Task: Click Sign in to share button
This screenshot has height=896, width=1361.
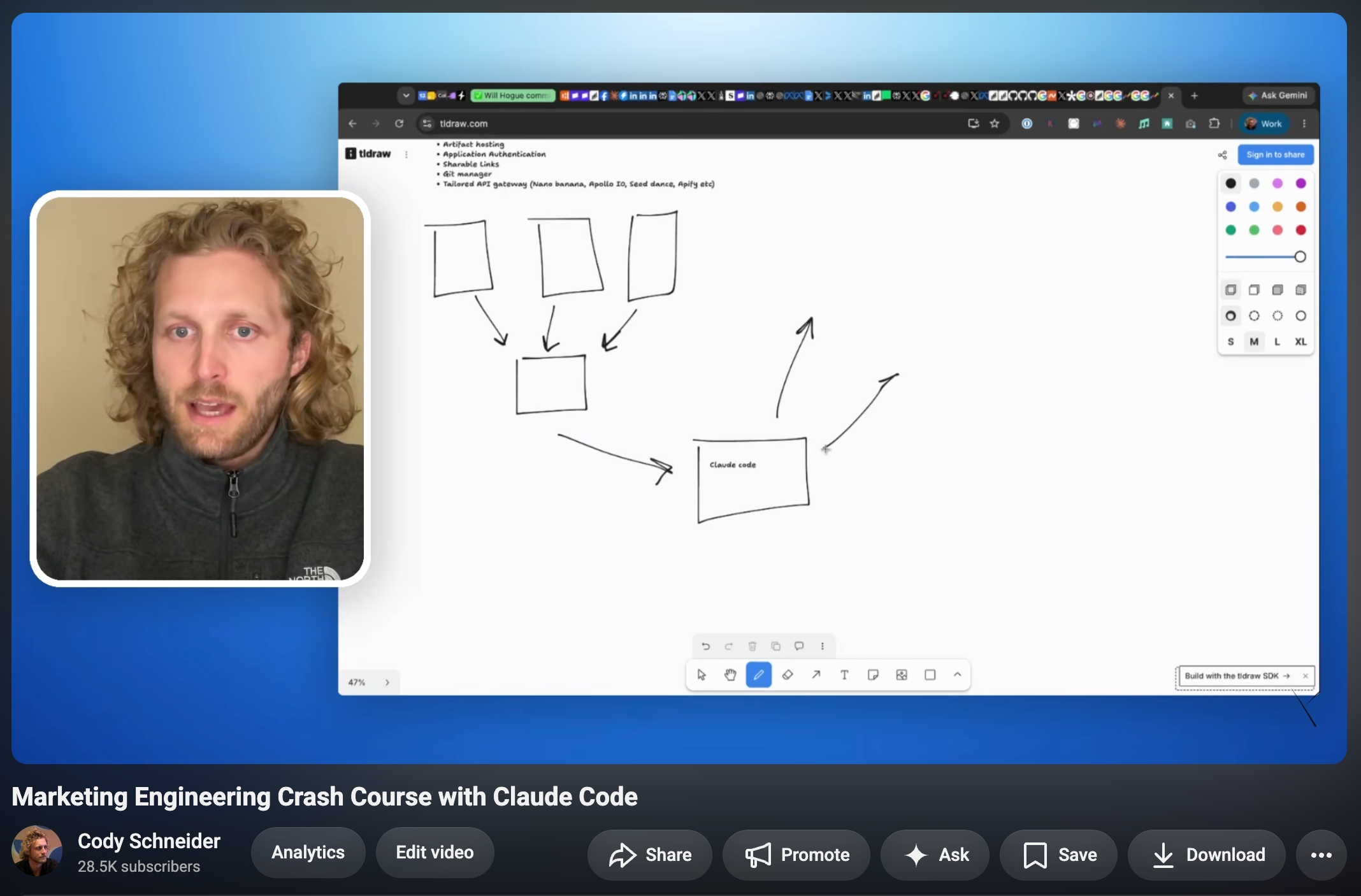Action: point(1276,155)
